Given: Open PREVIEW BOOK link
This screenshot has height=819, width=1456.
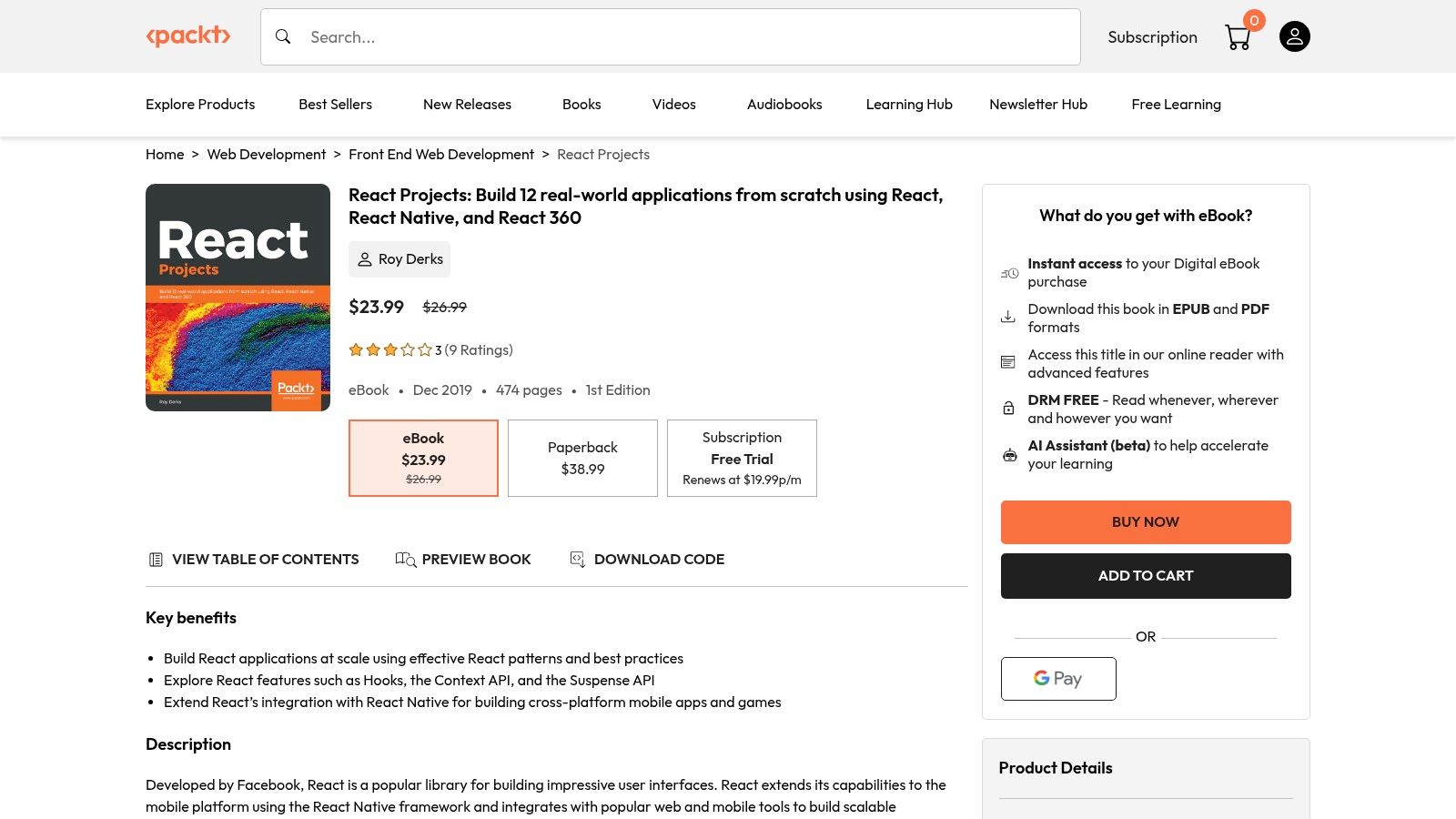Looking at the screenshot, I should pyautogui.click(x=463, y=560).
